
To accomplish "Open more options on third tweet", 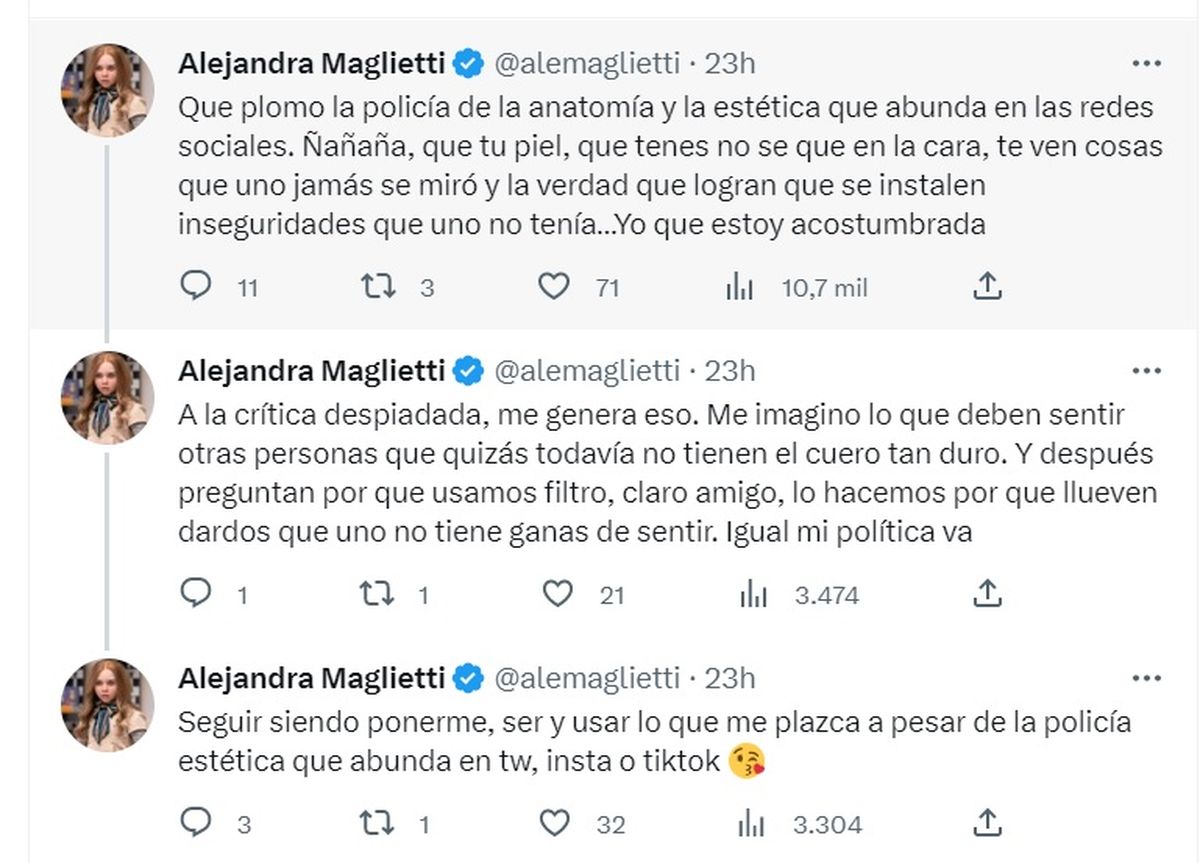I will 1145,678.
